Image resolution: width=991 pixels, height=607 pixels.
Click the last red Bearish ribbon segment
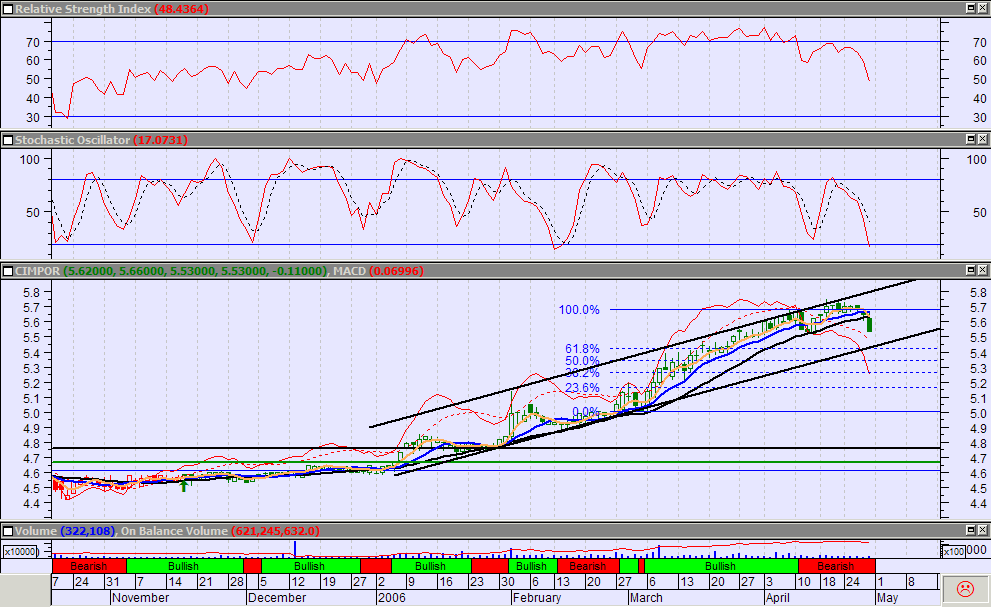[835, 566]
